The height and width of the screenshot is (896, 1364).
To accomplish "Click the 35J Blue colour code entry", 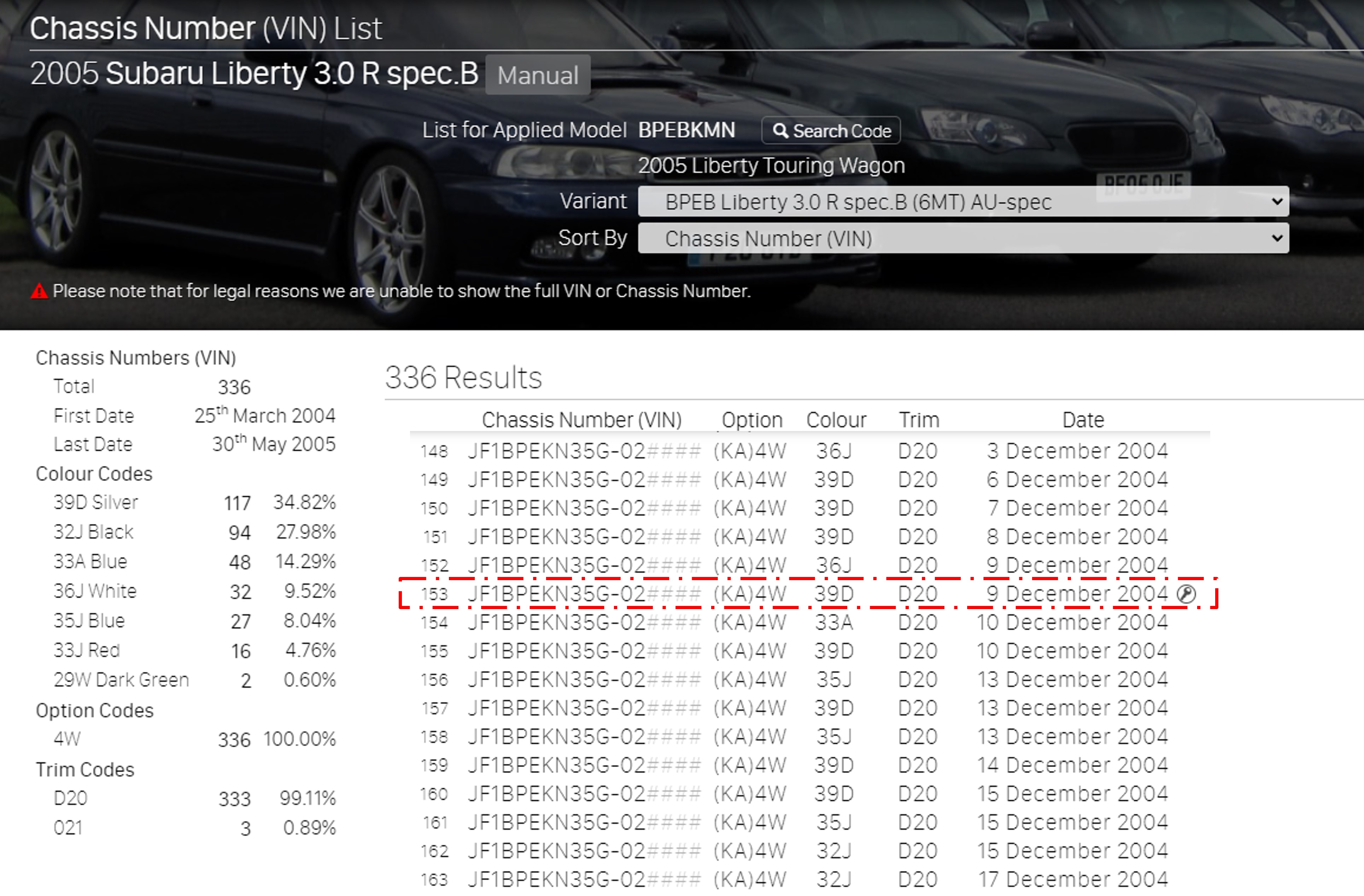I will (x=89, y=621).
